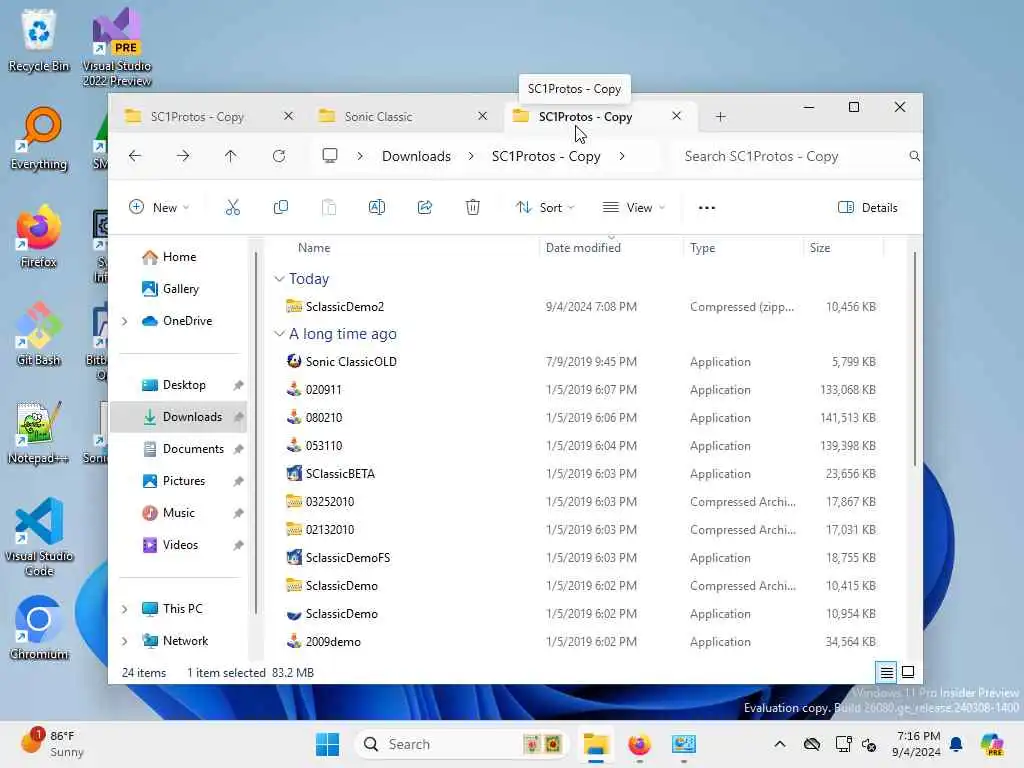
Task: Click the taskbar Search box
Action: tap(461, 744)
